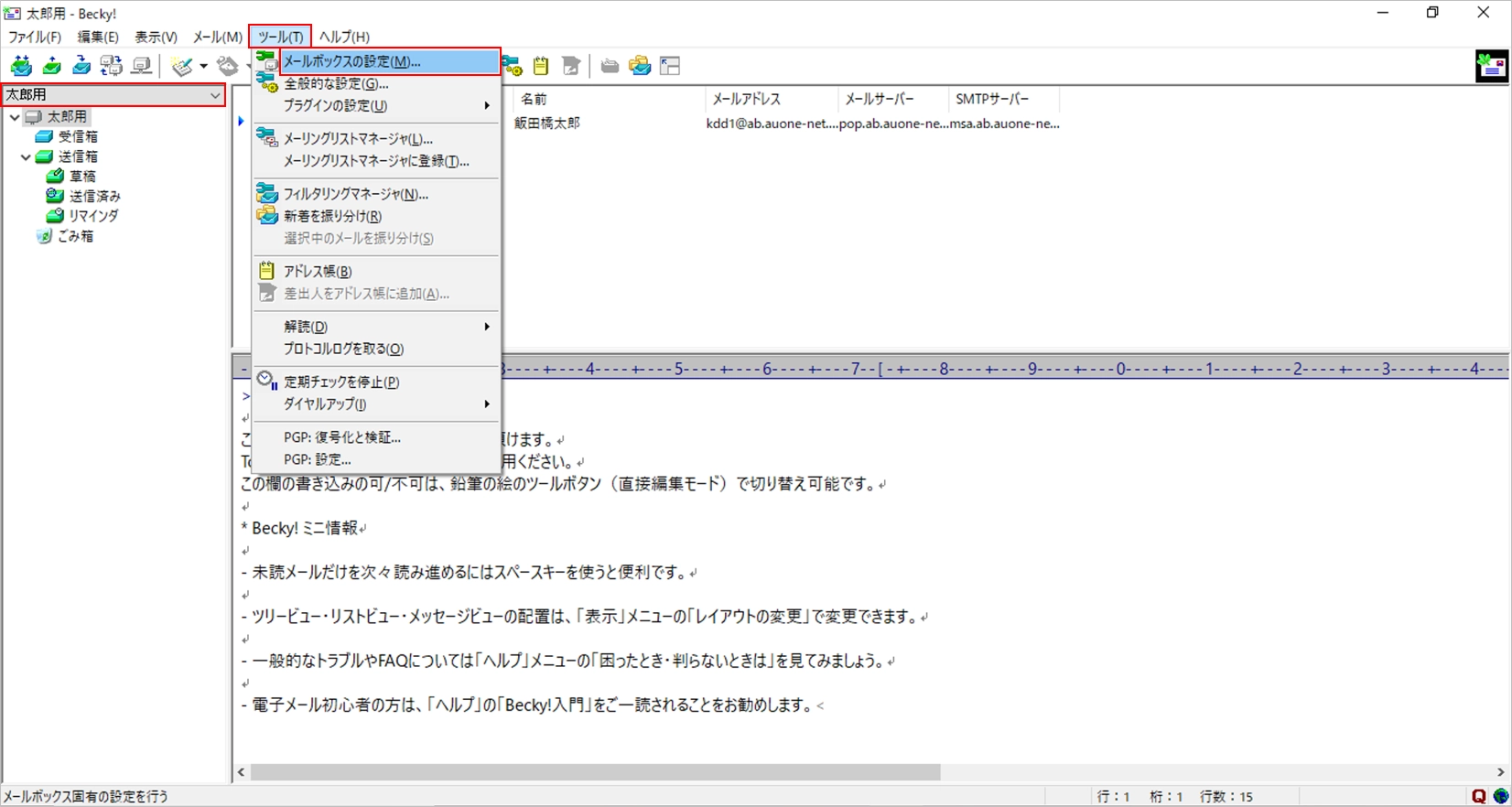1512x807 pixels.
Task: Collapse the 太郎用 tree root
Action: click(15, 117)
